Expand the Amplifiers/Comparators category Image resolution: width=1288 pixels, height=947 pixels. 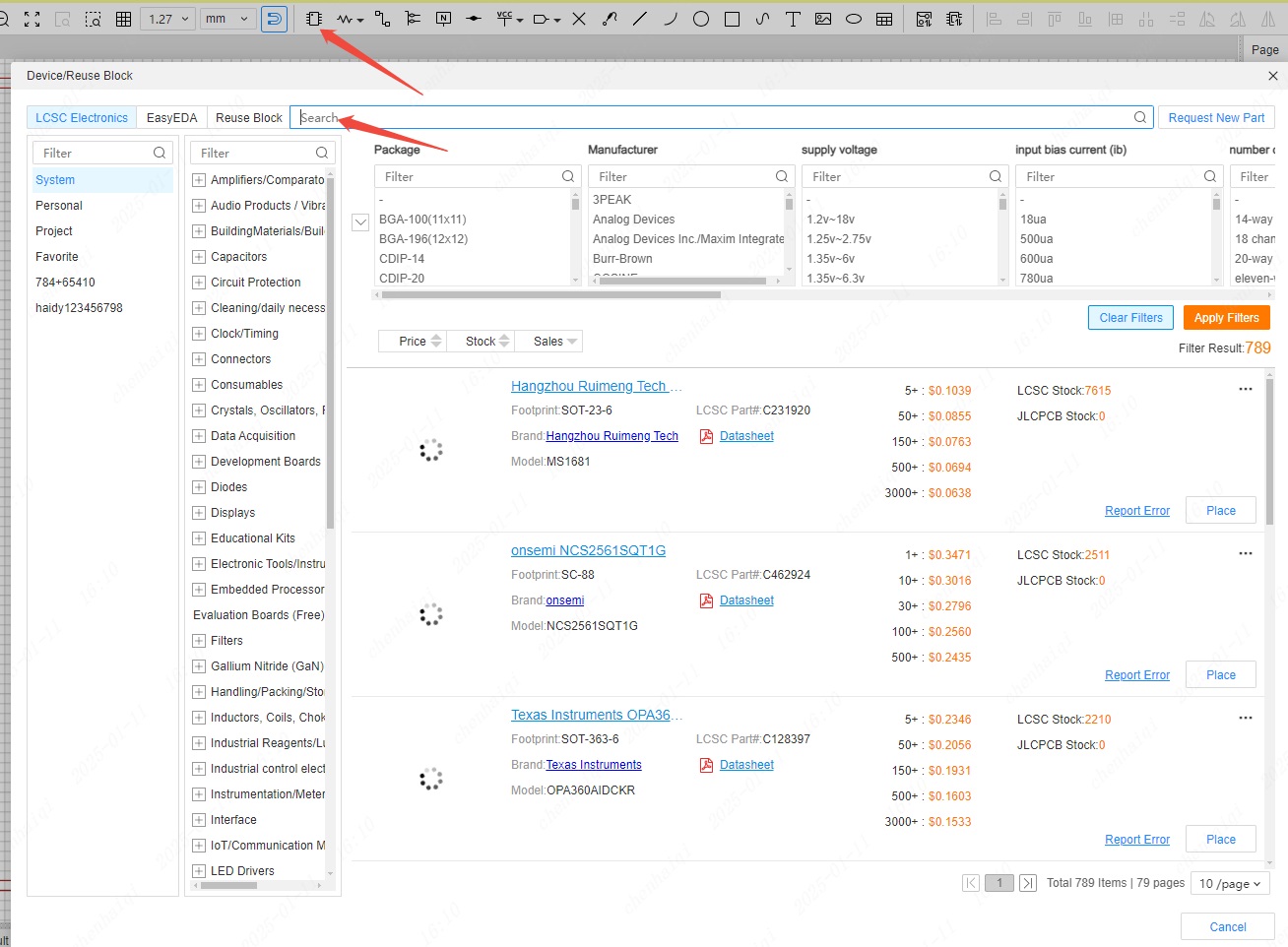(199, 180)
